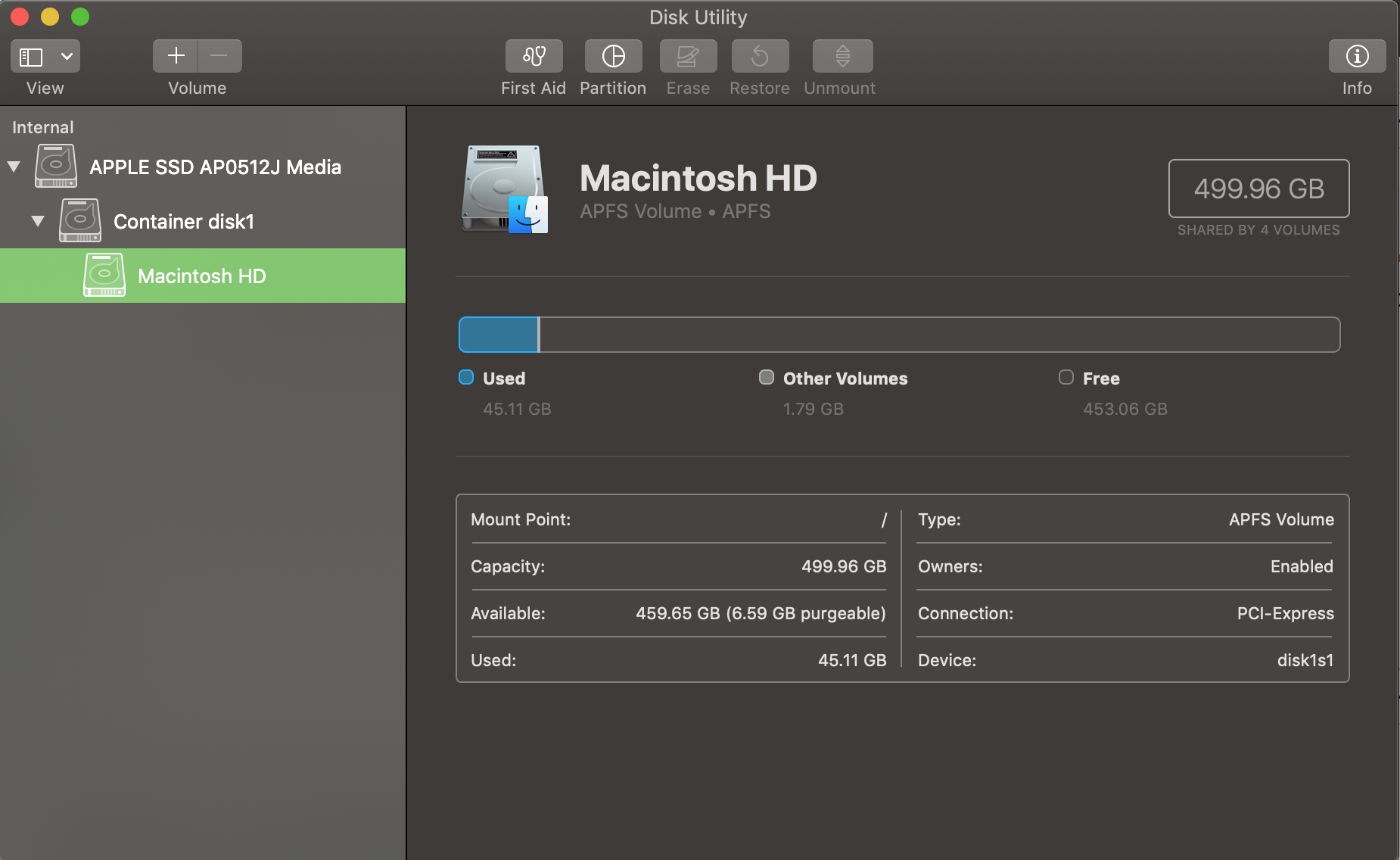Image resolution: width=1400 pixels, height=860 pixels.
Task: Click the green zoom window button
Action: (80, 17)
